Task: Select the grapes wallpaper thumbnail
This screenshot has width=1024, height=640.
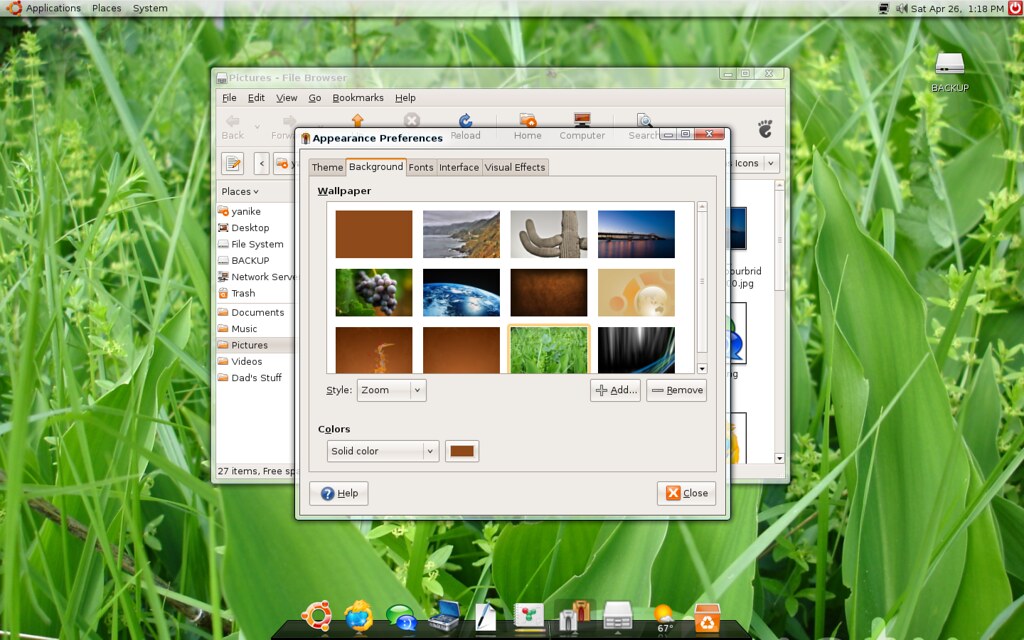Action: pyautogui.click(x=374, y=293)
